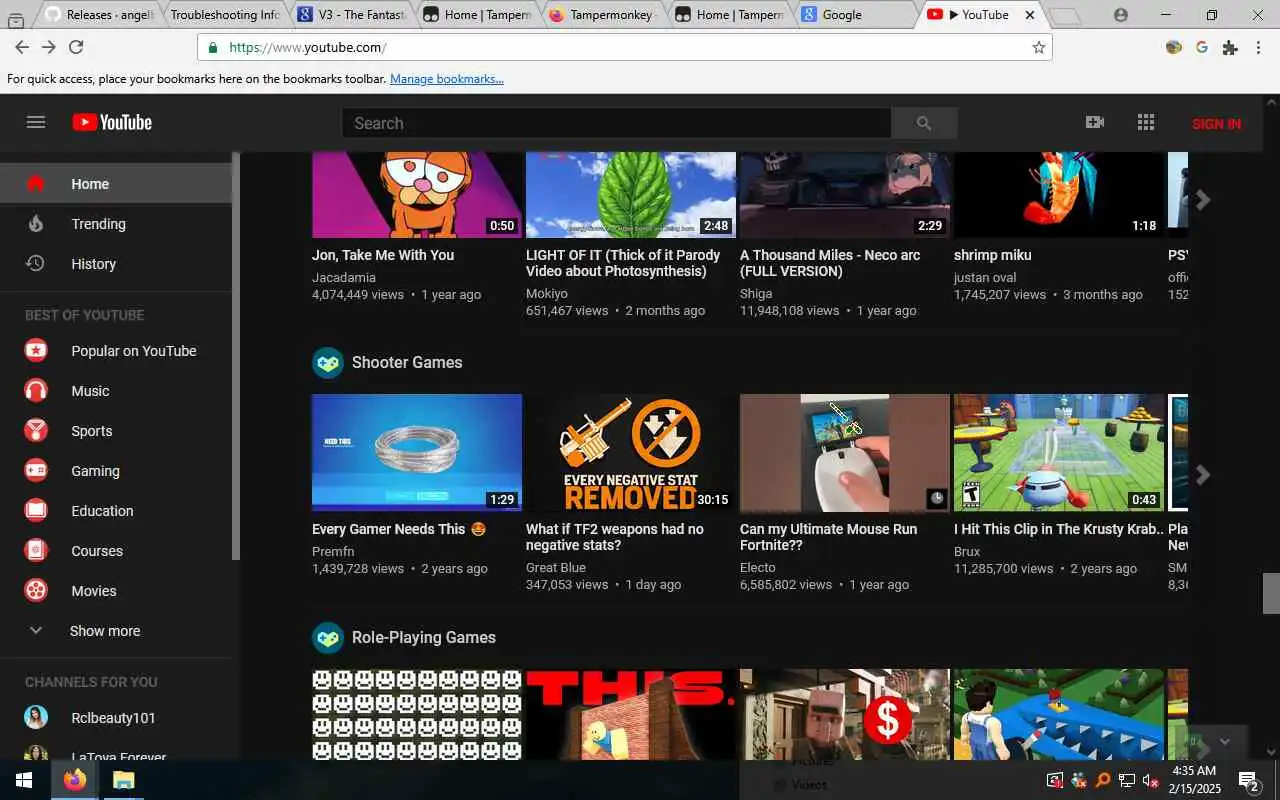Click the Courses icon in sidebar
1280x800 pixels.
click(36, 551)
